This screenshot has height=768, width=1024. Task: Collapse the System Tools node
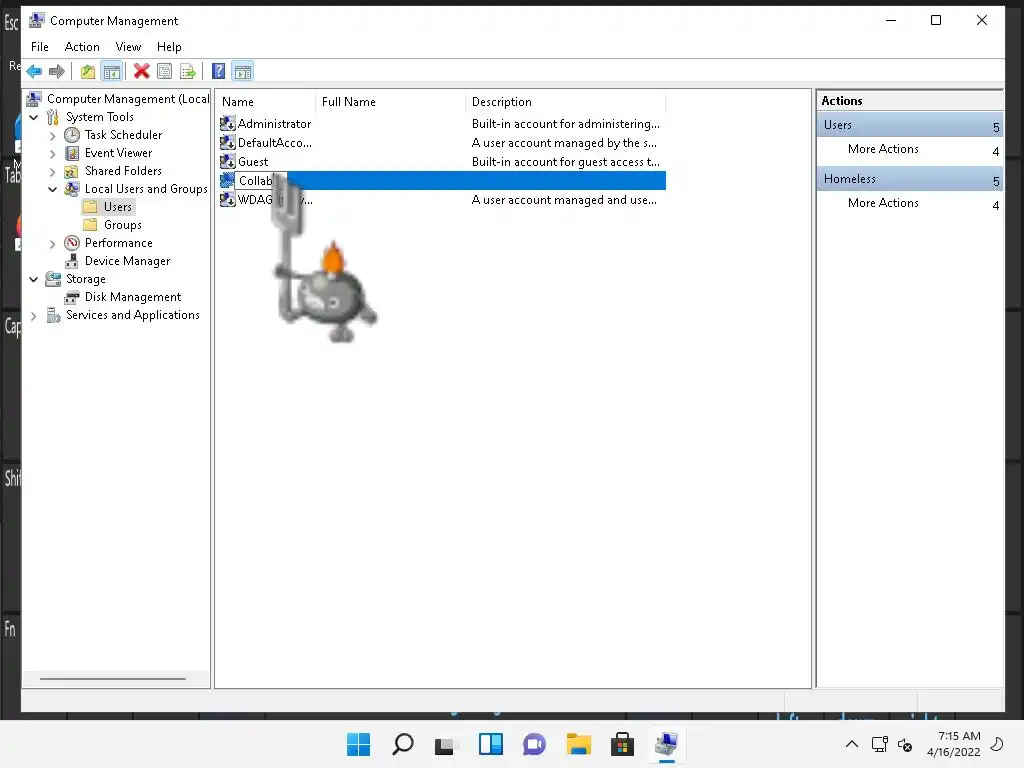34,118
